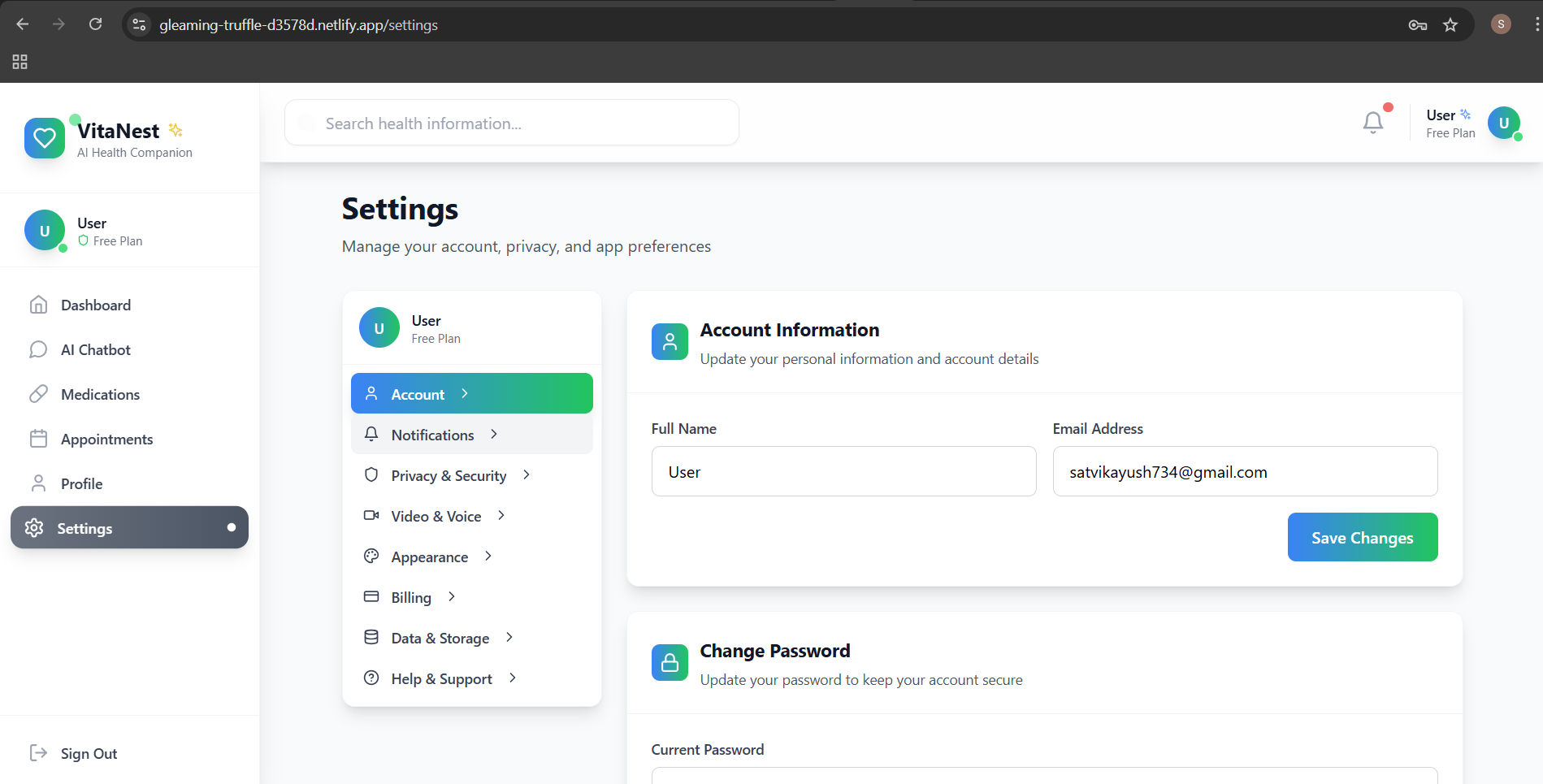This screenshot has height=784, width=1543.
Task: Open the browser apps grid icon
Action: coord(20,62)
